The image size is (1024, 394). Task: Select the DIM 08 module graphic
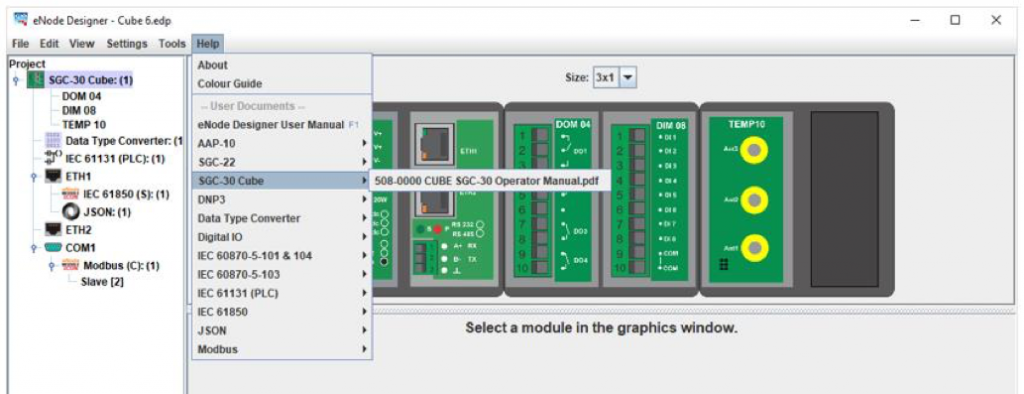click(649, 199)
